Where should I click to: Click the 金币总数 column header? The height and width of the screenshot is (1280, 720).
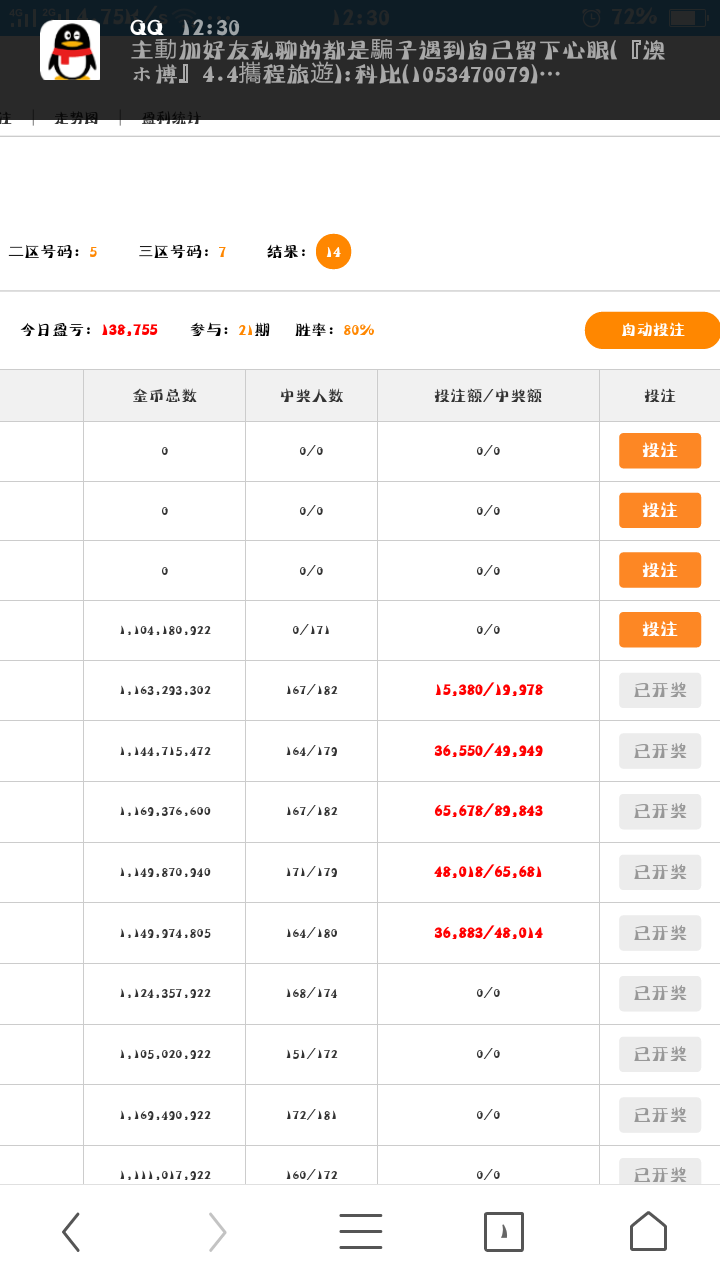click(x=165, y=396)
